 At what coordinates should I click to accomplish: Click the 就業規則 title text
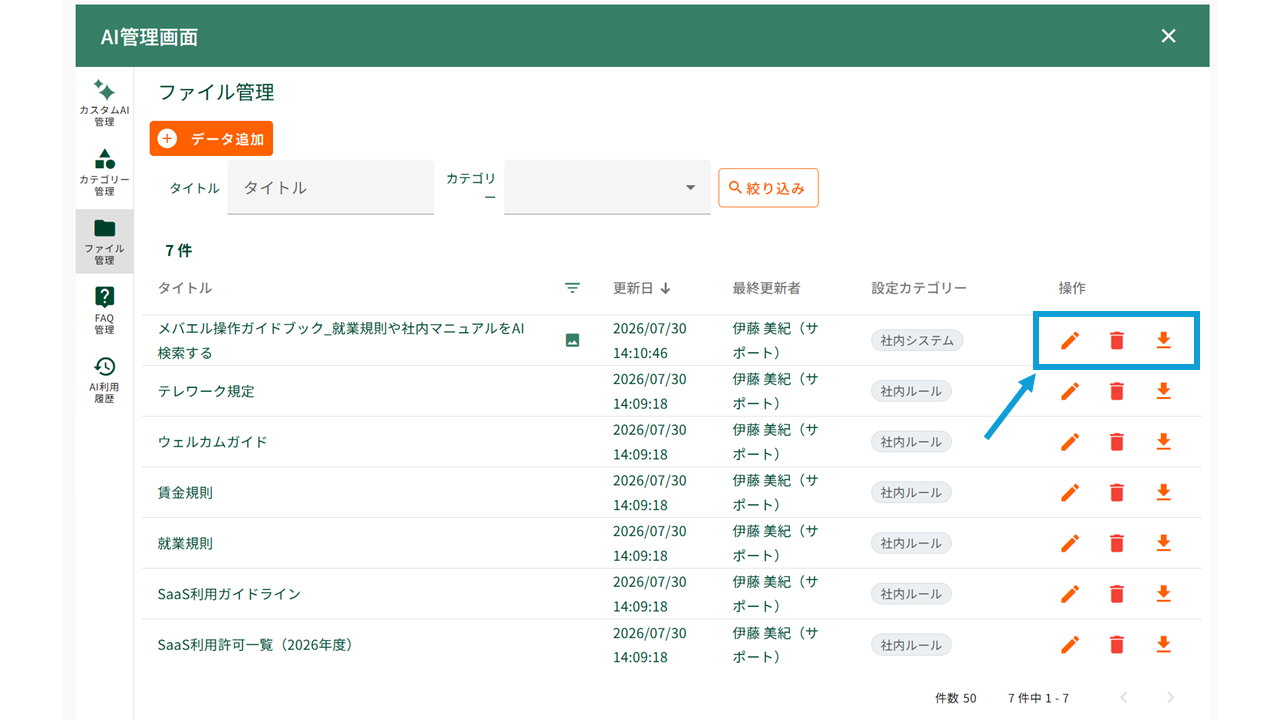coord(185,543)
